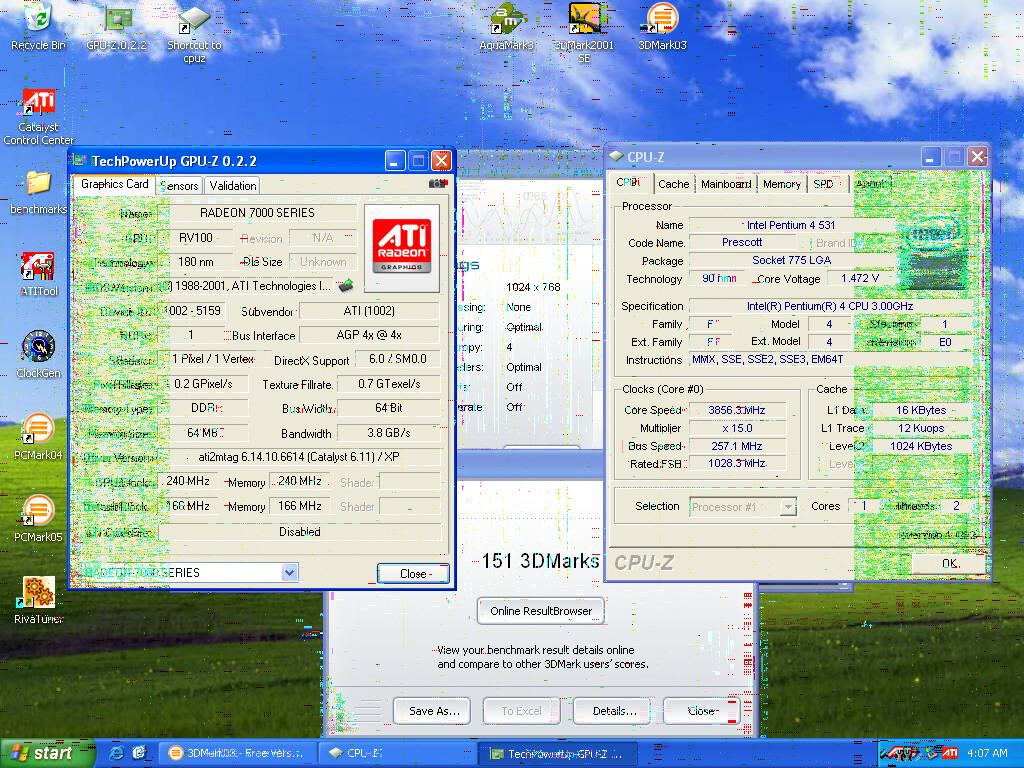
Task: Click To Excel in 3DMark03 result
Action: click(521, 711)
